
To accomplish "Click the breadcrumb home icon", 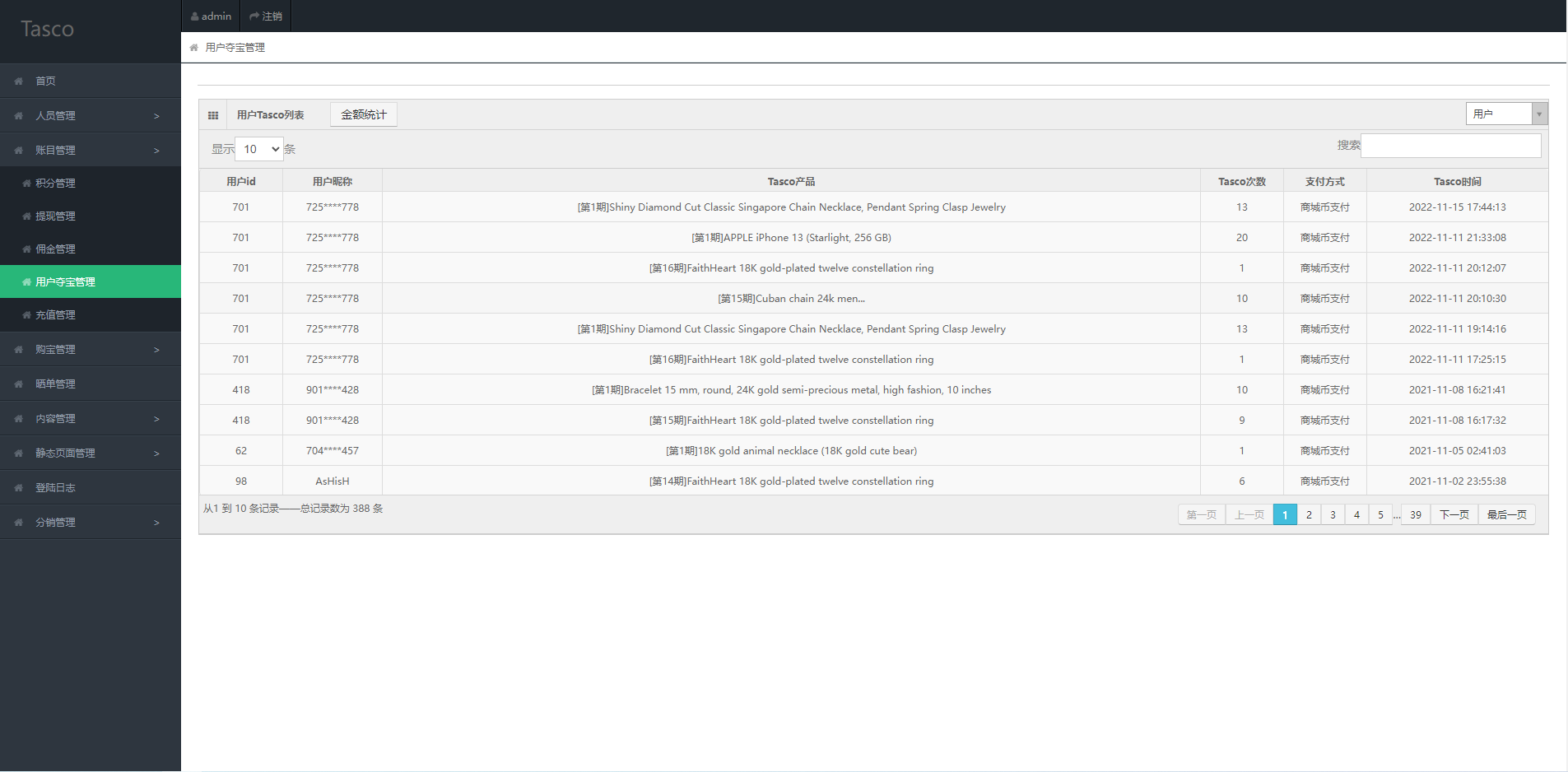I will [194, 48].
